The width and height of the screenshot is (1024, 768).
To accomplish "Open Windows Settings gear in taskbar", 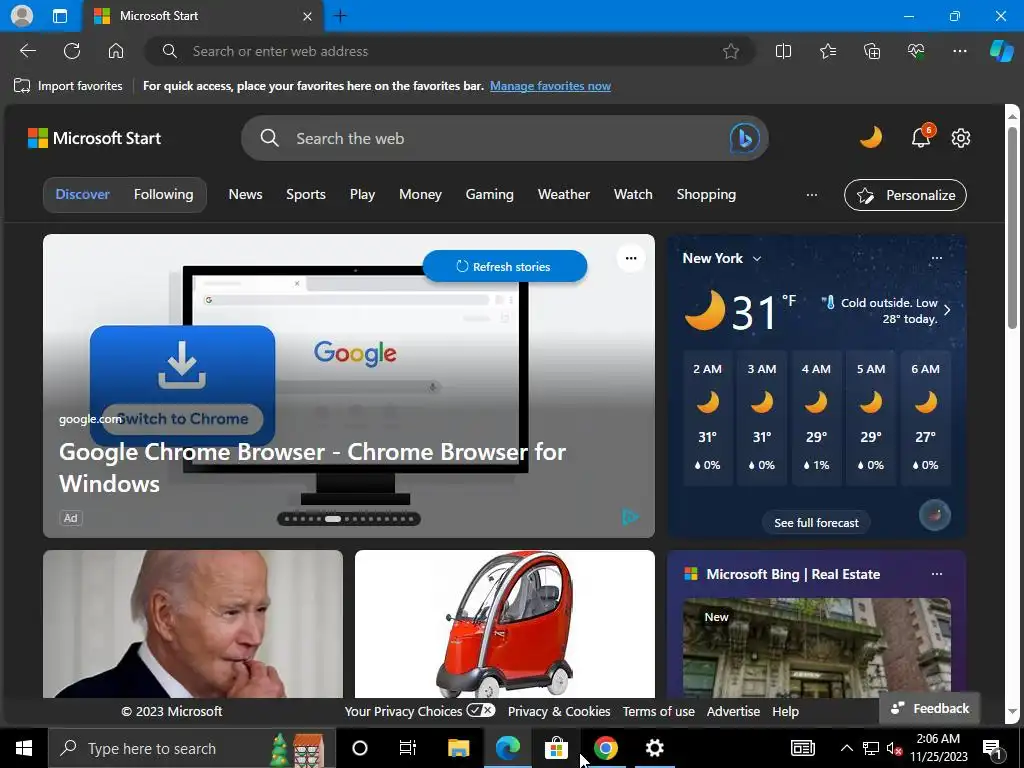I will [654, 748].
